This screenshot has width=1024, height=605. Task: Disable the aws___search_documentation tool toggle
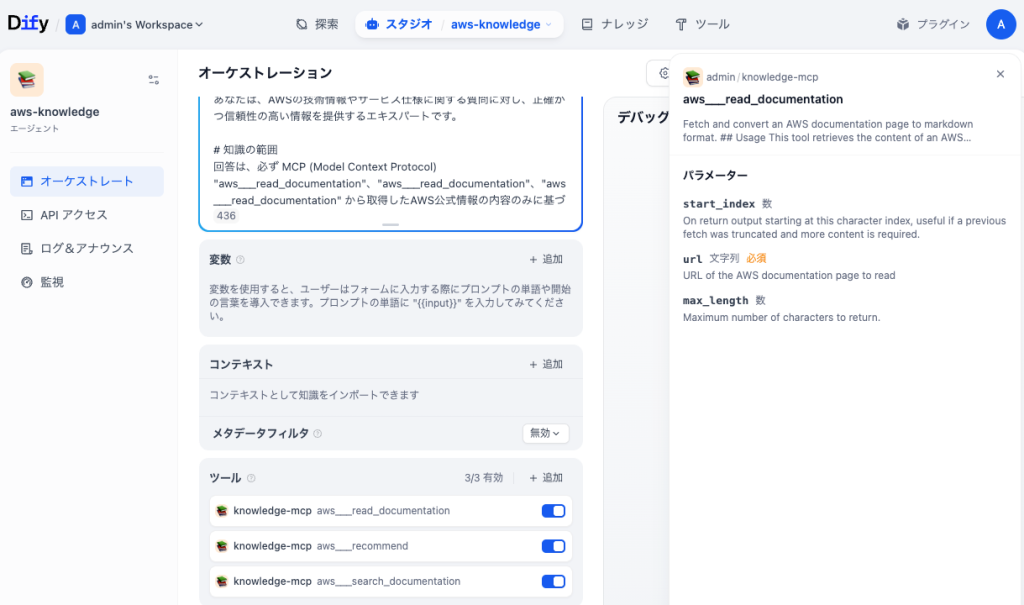553,581
